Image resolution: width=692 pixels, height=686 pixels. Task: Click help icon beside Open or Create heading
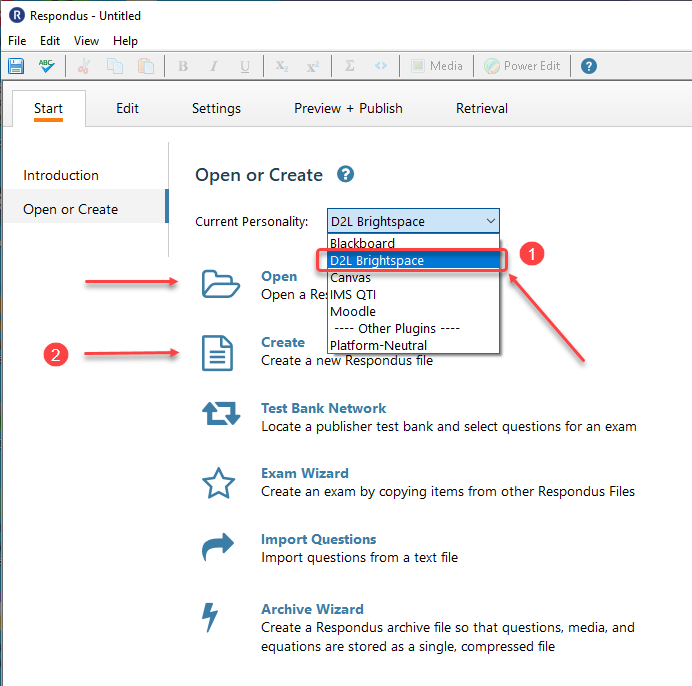pyautogui.click(x=346, y=174)
